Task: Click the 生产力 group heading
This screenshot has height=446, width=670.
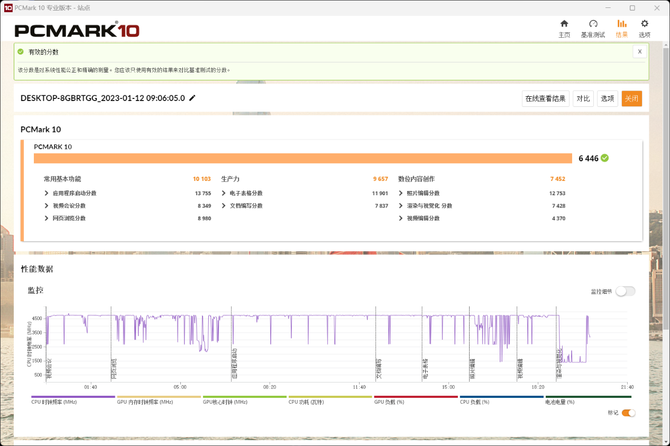Action: pyautogui.click(x=230, y=179)
